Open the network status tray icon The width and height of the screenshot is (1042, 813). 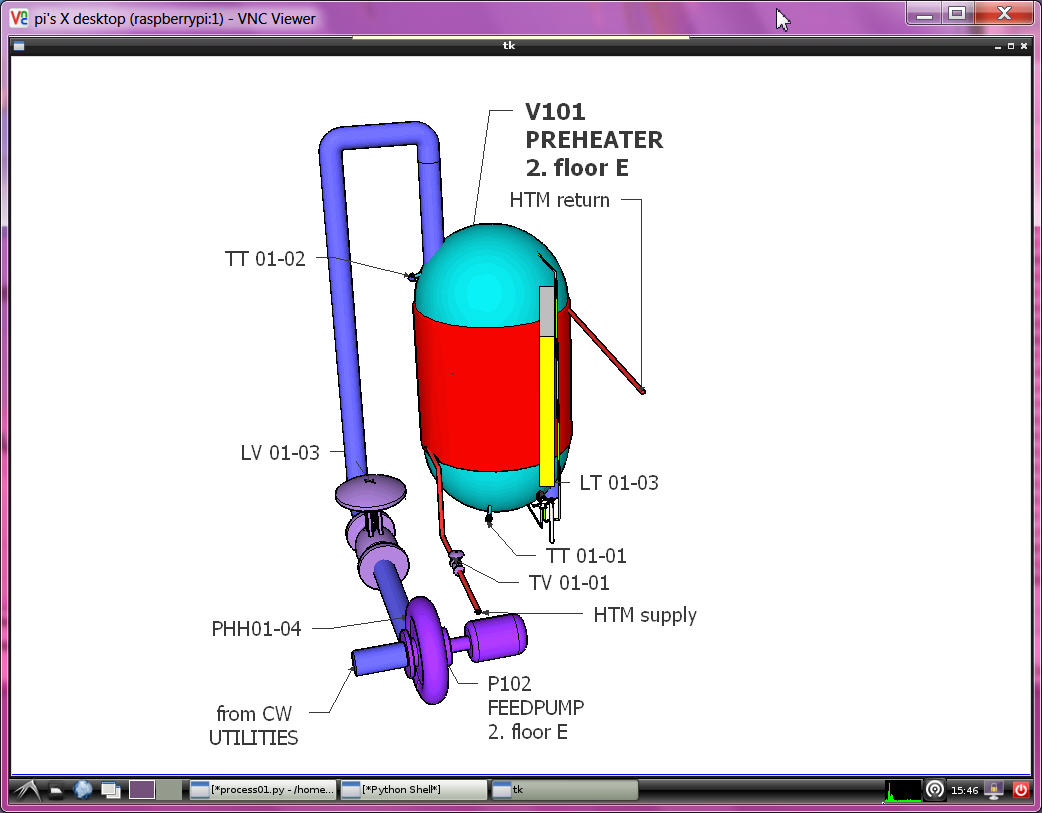point(935,790)
